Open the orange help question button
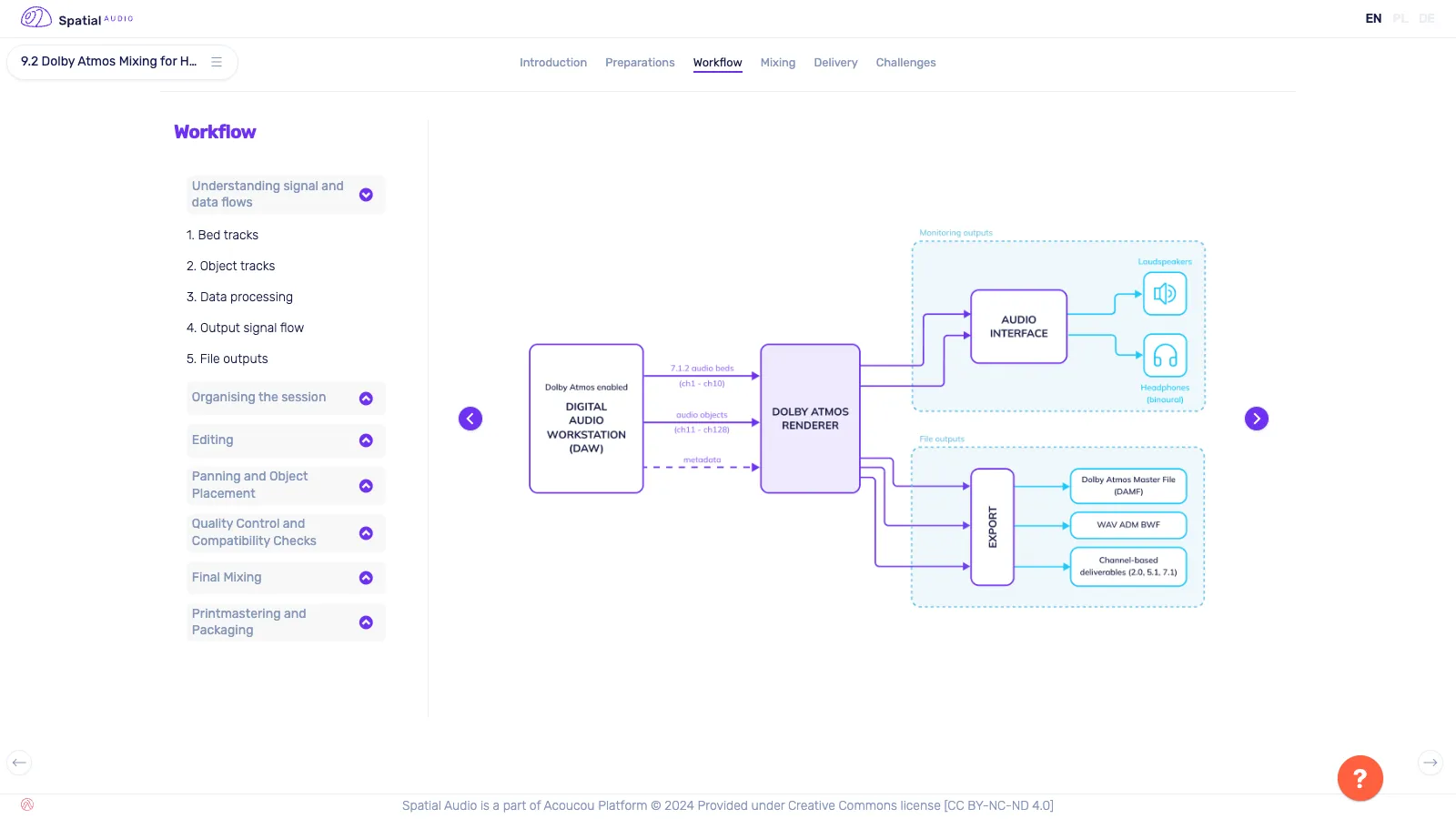The height and width of the screenshot is (819, 1456). coord(1360,778)
